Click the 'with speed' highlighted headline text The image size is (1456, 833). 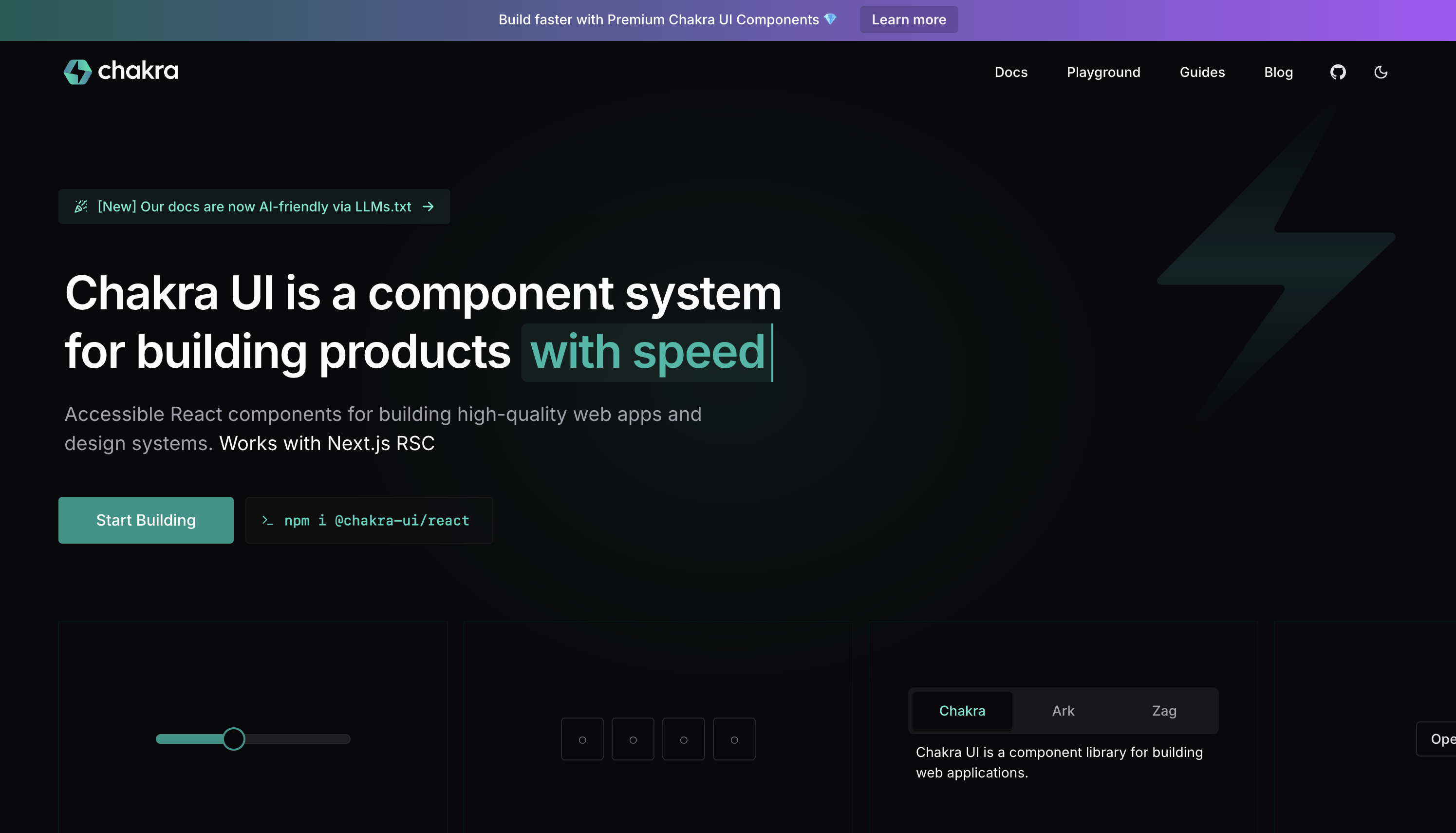point(647,352)
